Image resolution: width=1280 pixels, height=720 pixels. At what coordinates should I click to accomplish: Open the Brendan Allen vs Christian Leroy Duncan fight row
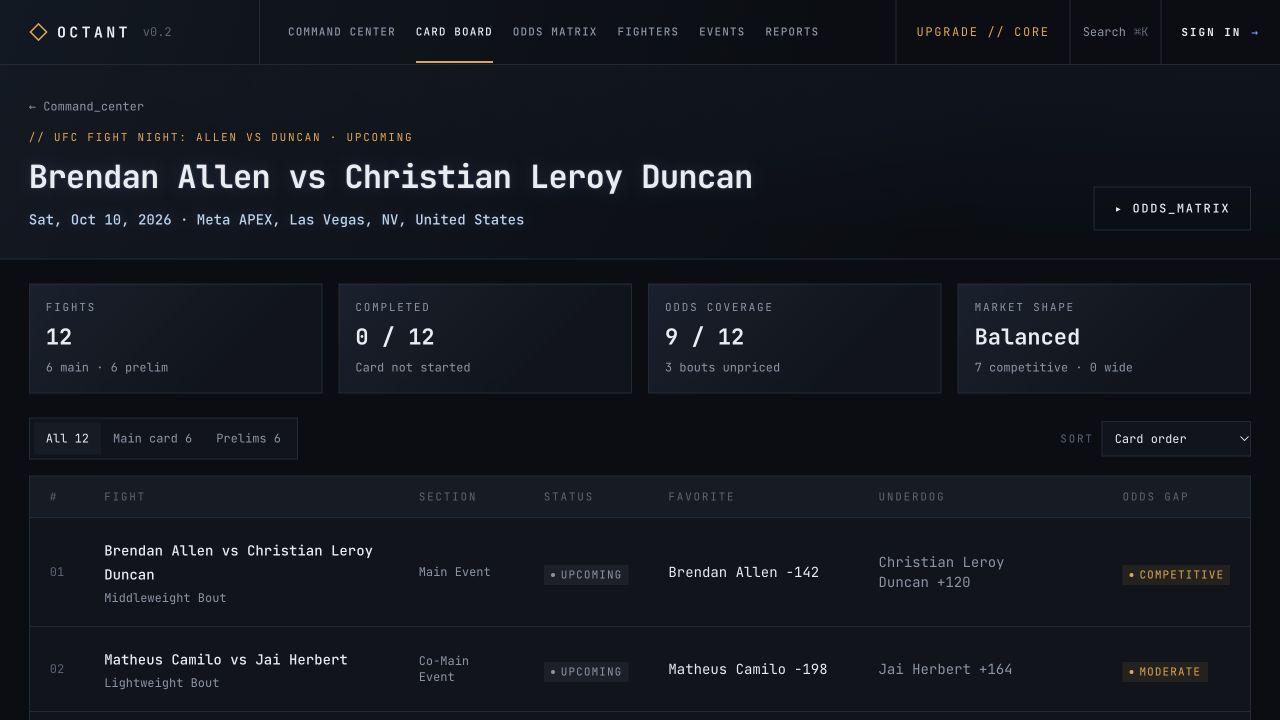coord(640,572)
